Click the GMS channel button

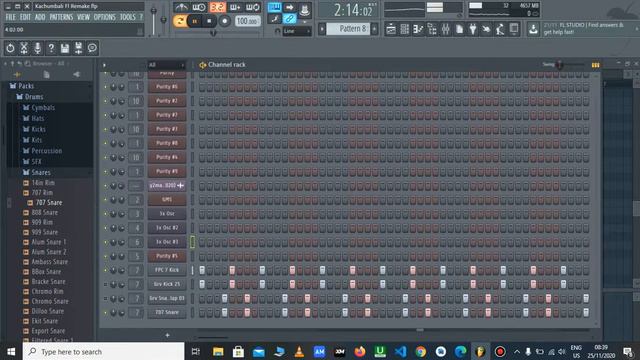click(167, 200)
